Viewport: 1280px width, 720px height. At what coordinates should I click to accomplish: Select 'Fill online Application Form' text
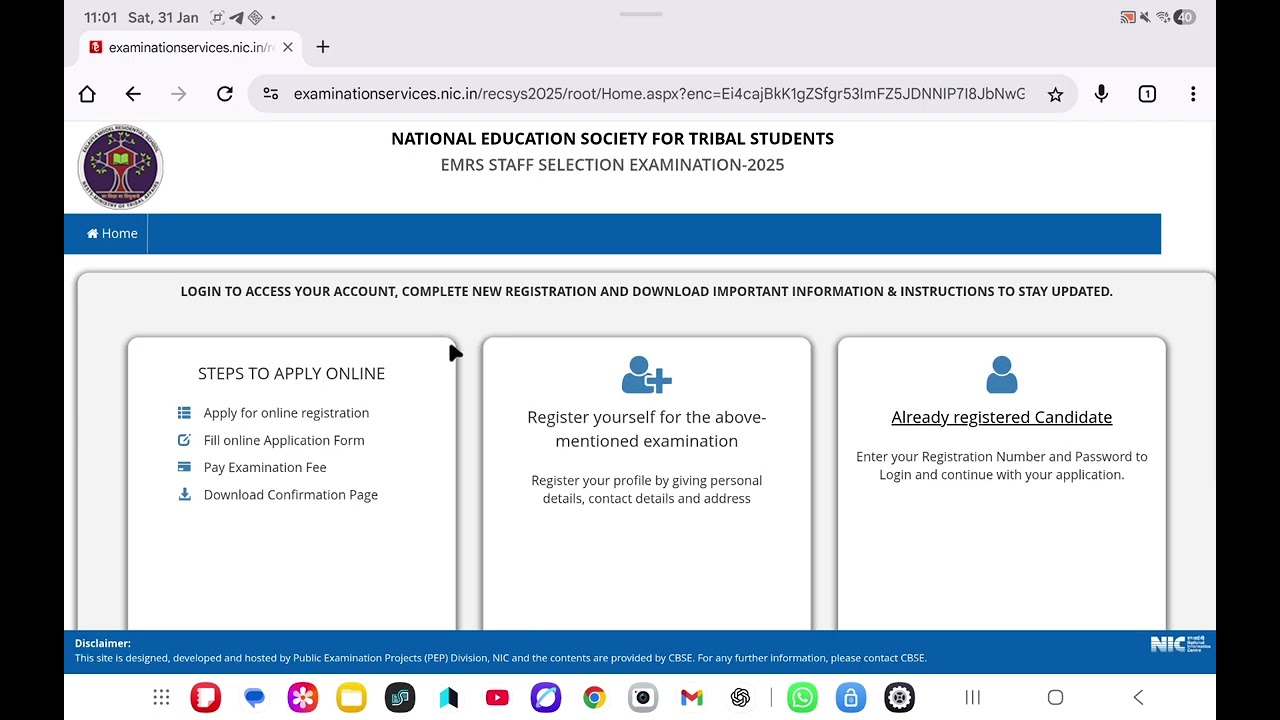pyautogui.click(x=284, y=440)
